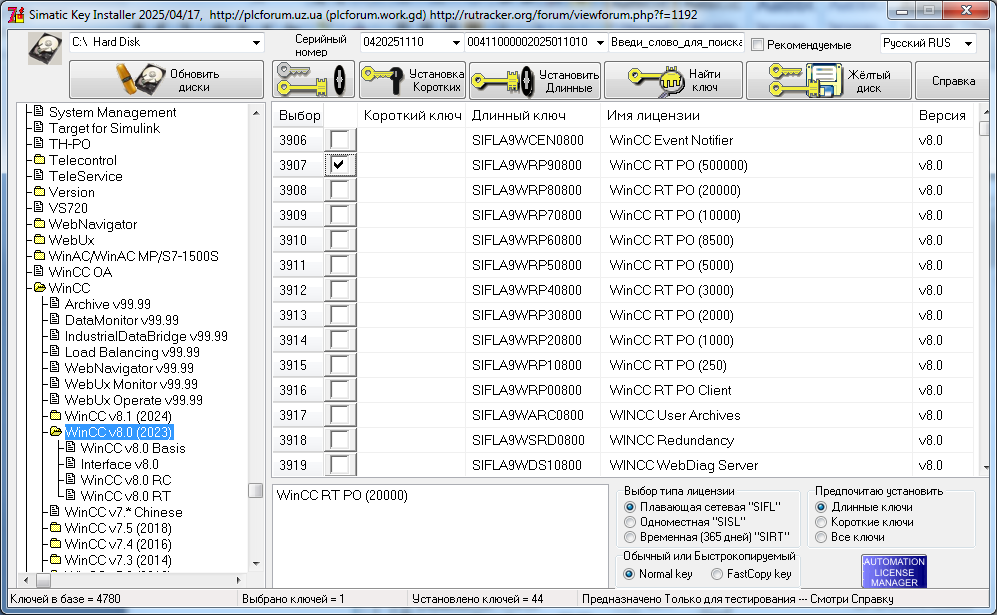Click the hard disk icon at top left

point(44,47)
